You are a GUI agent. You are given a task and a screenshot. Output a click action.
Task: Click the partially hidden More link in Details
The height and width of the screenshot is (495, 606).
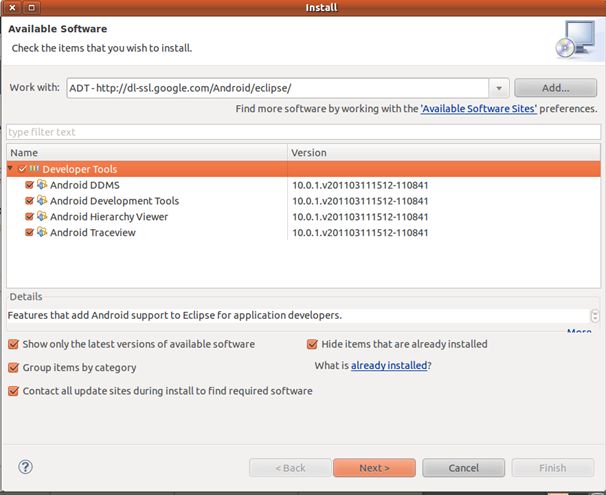[579, 331]
